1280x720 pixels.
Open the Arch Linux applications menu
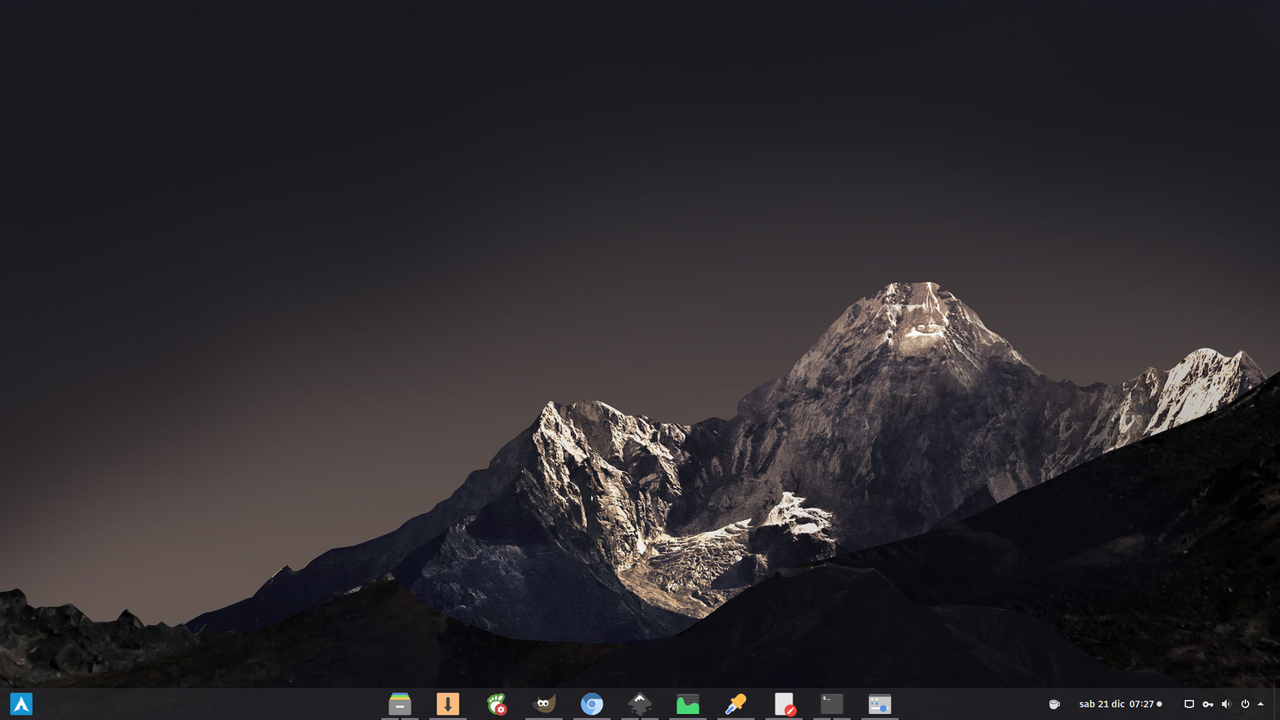[x=21, y=704]
